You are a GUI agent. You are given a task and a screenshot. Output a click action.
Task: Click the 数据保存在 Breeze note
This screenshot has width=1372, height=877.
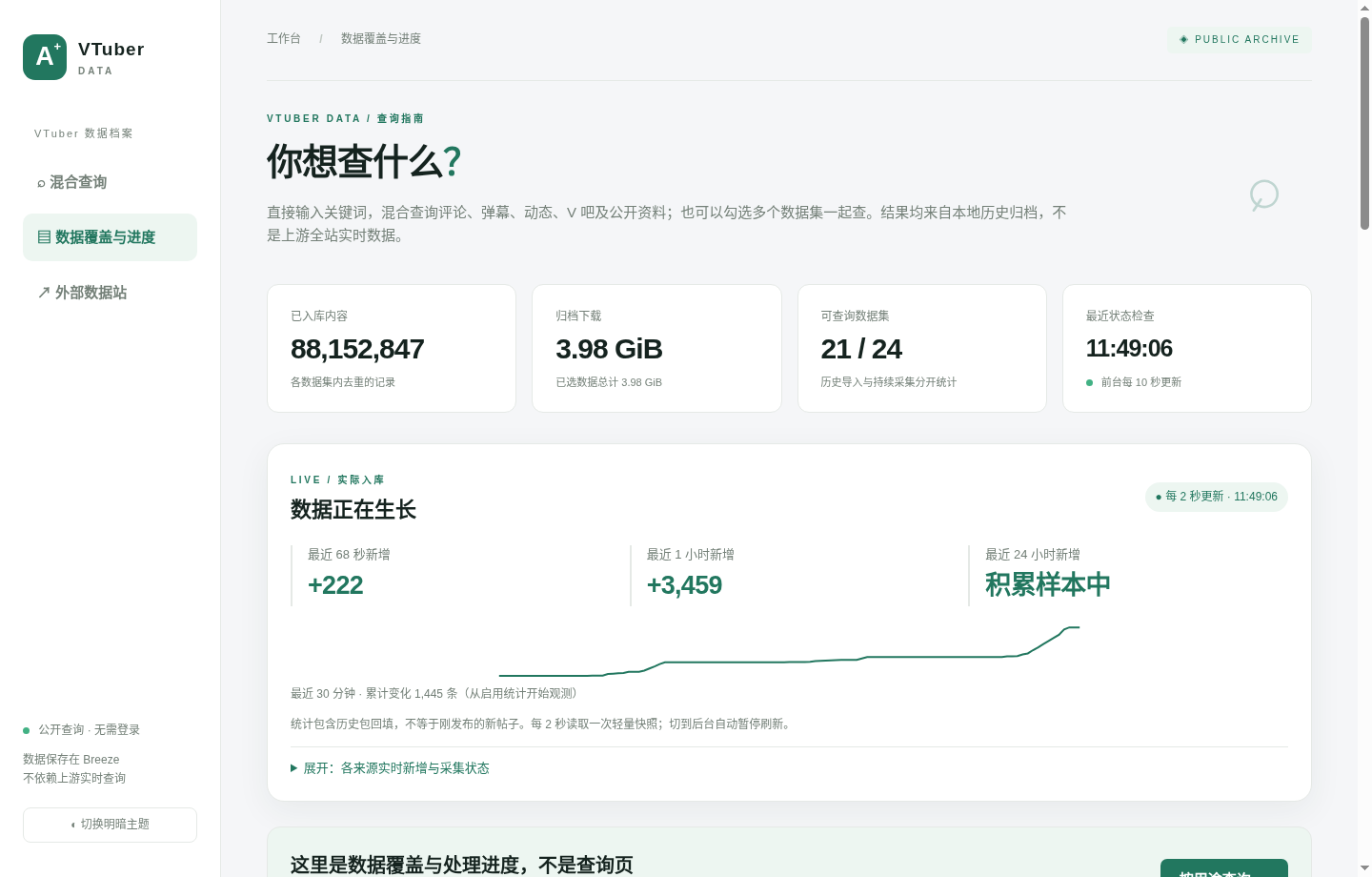pyautogui.click(x=71, y=760)
